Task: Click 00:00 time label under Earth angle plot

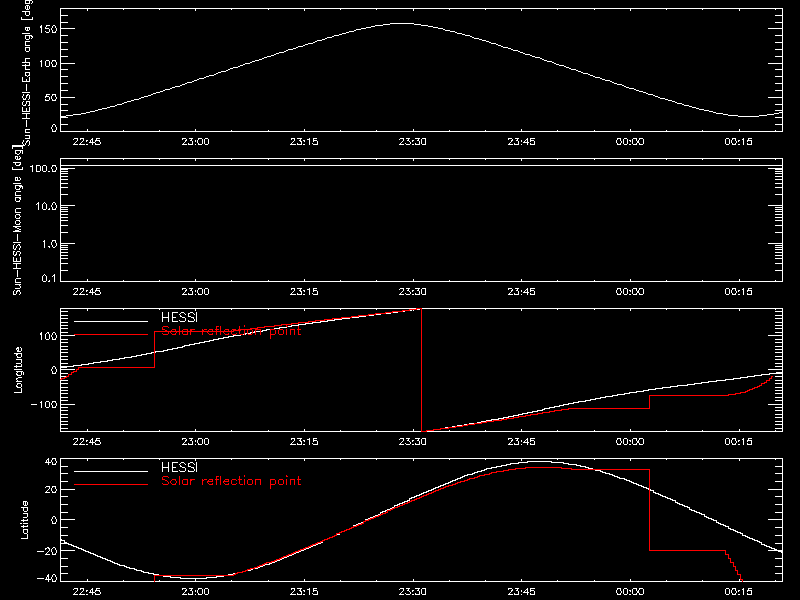Action: (x=630, y=142)
